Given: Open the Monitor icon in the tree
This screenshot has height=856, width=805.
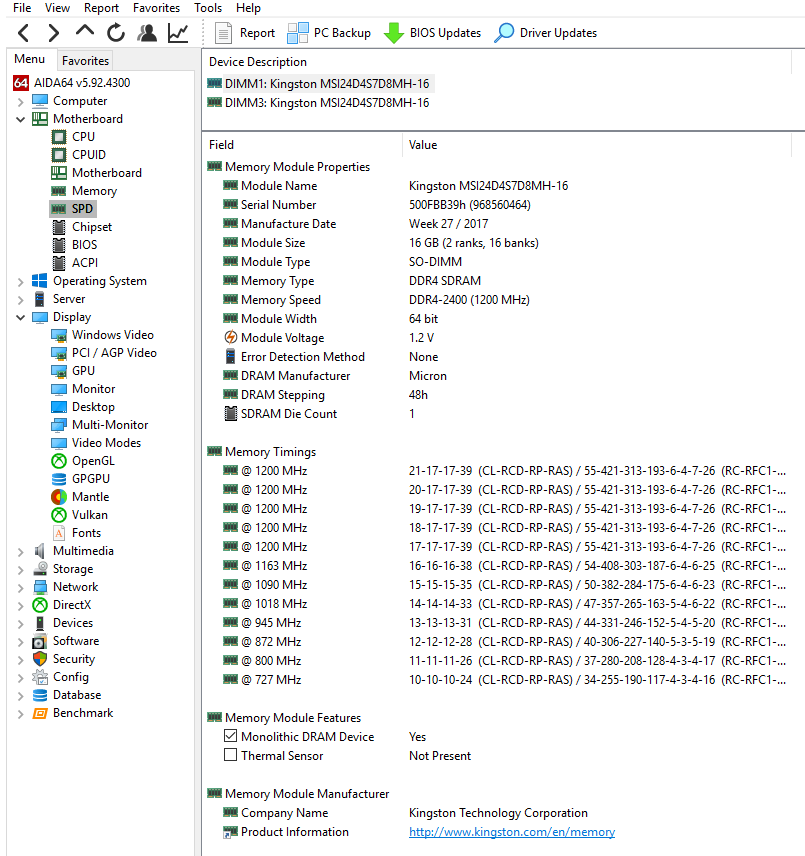Looking at the screenshot, I should click(59, 389).
